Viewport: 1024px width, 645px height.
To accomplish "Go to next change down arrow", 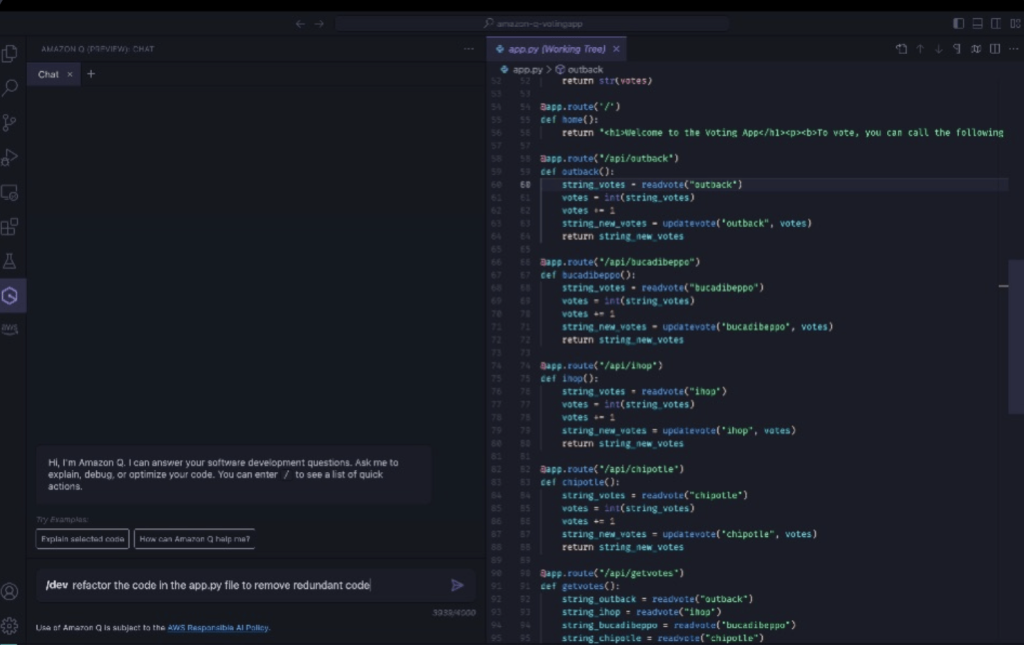I will pos(938,49).
